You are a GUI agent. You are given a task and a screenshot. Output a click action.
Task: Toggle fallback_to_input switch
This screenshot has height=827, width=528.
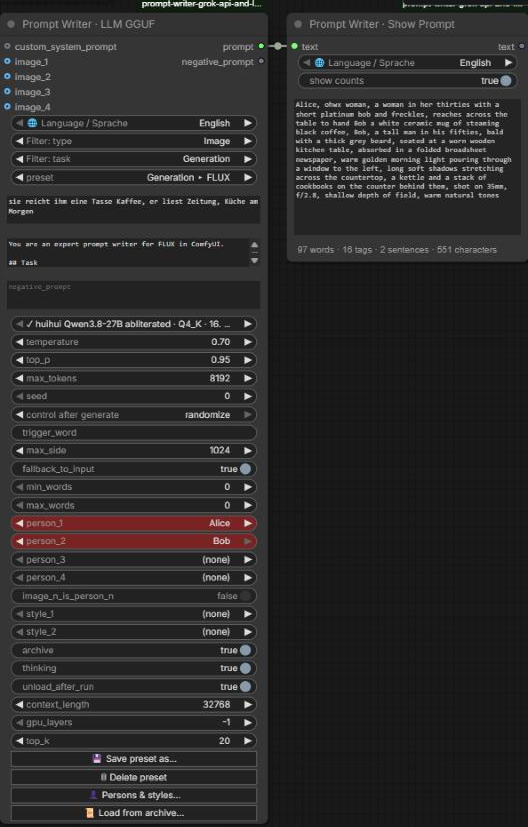245,469
